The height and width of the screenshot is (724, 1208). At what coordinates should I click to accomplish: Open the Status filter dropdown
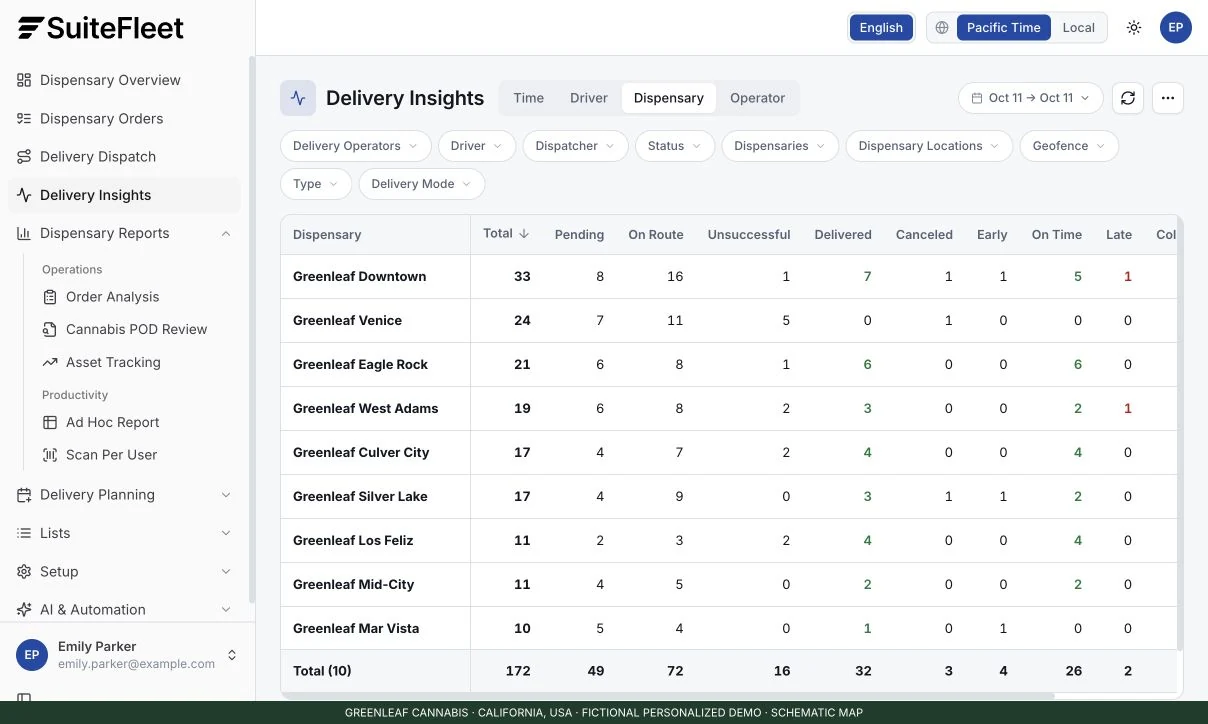point(675,146)
